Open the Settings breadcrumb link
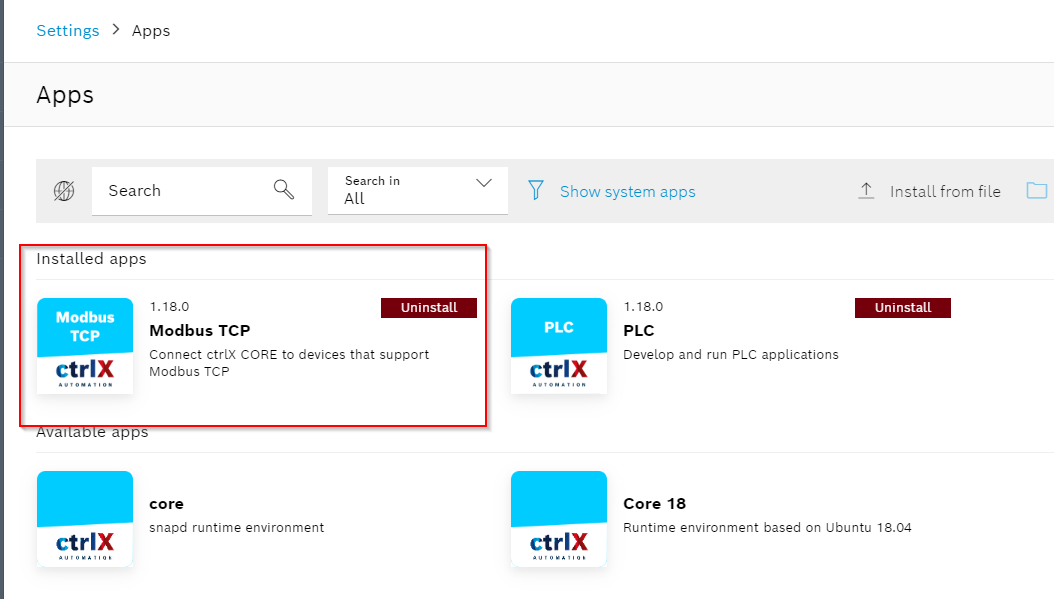 click(x=67, y=31)
